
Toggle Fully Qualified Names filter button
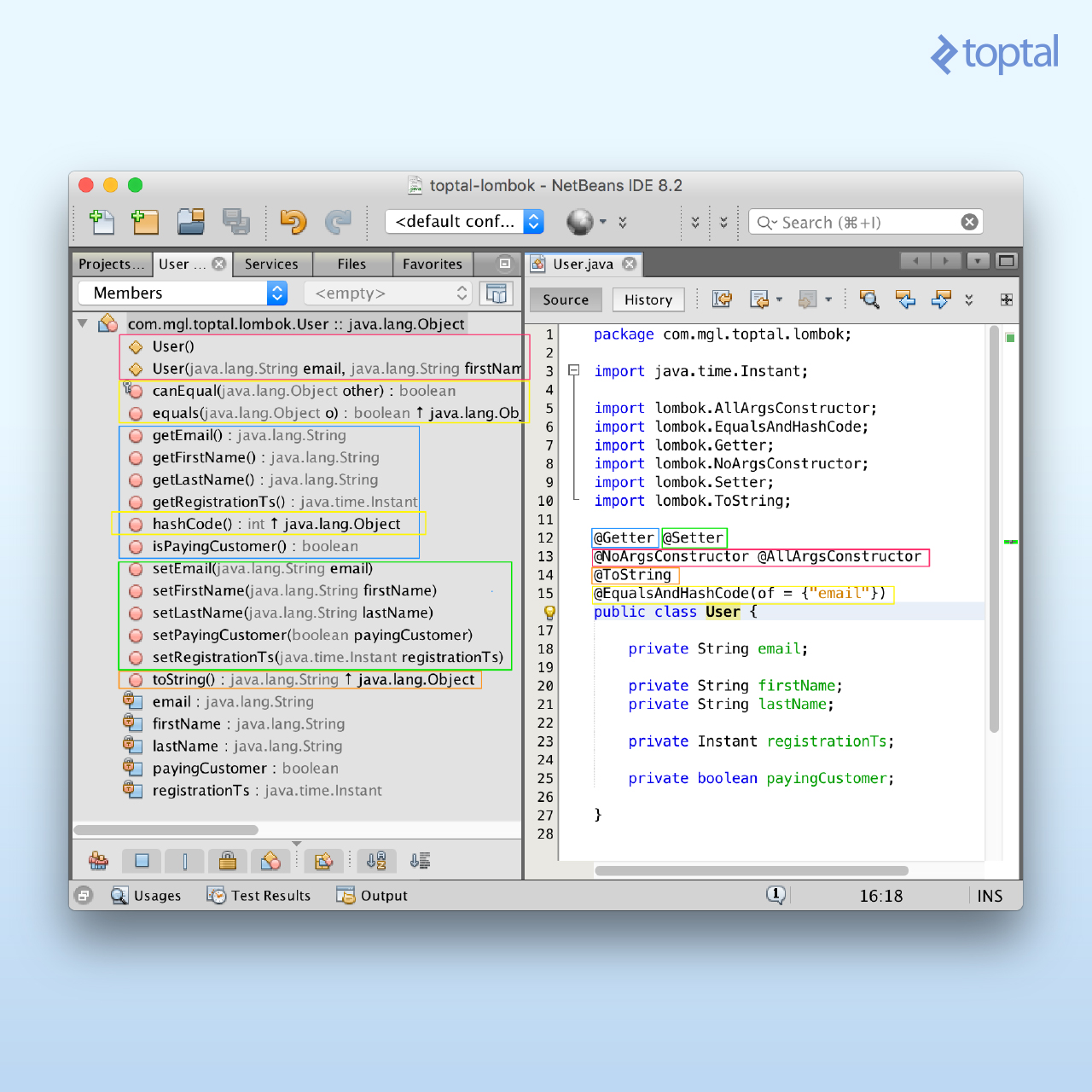pyautogui.click(x=323, y=861)
